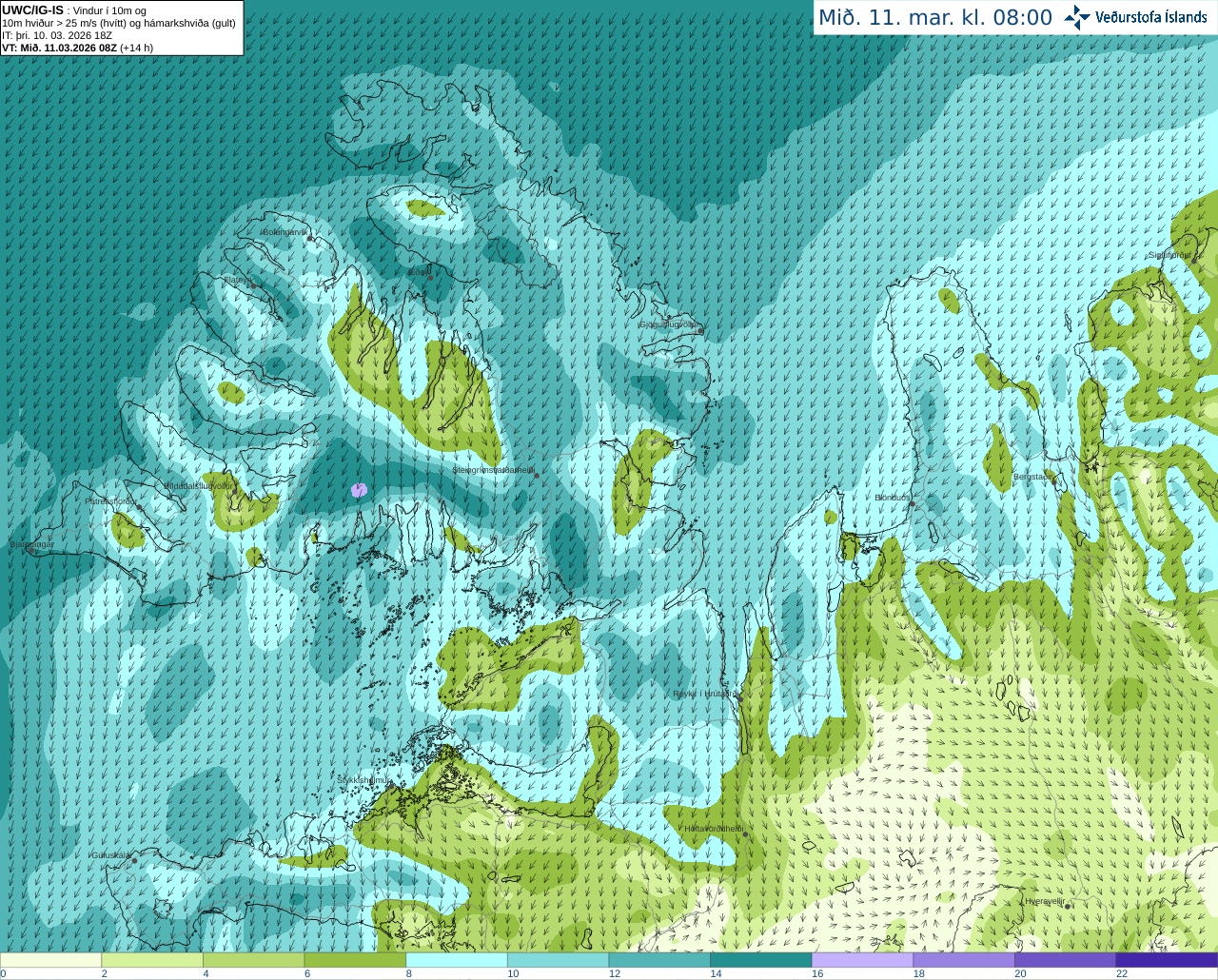Select the 6–8 m/s legend color swatch
Viewport: 1218px width, 980px height.
(x=355, y=960)
